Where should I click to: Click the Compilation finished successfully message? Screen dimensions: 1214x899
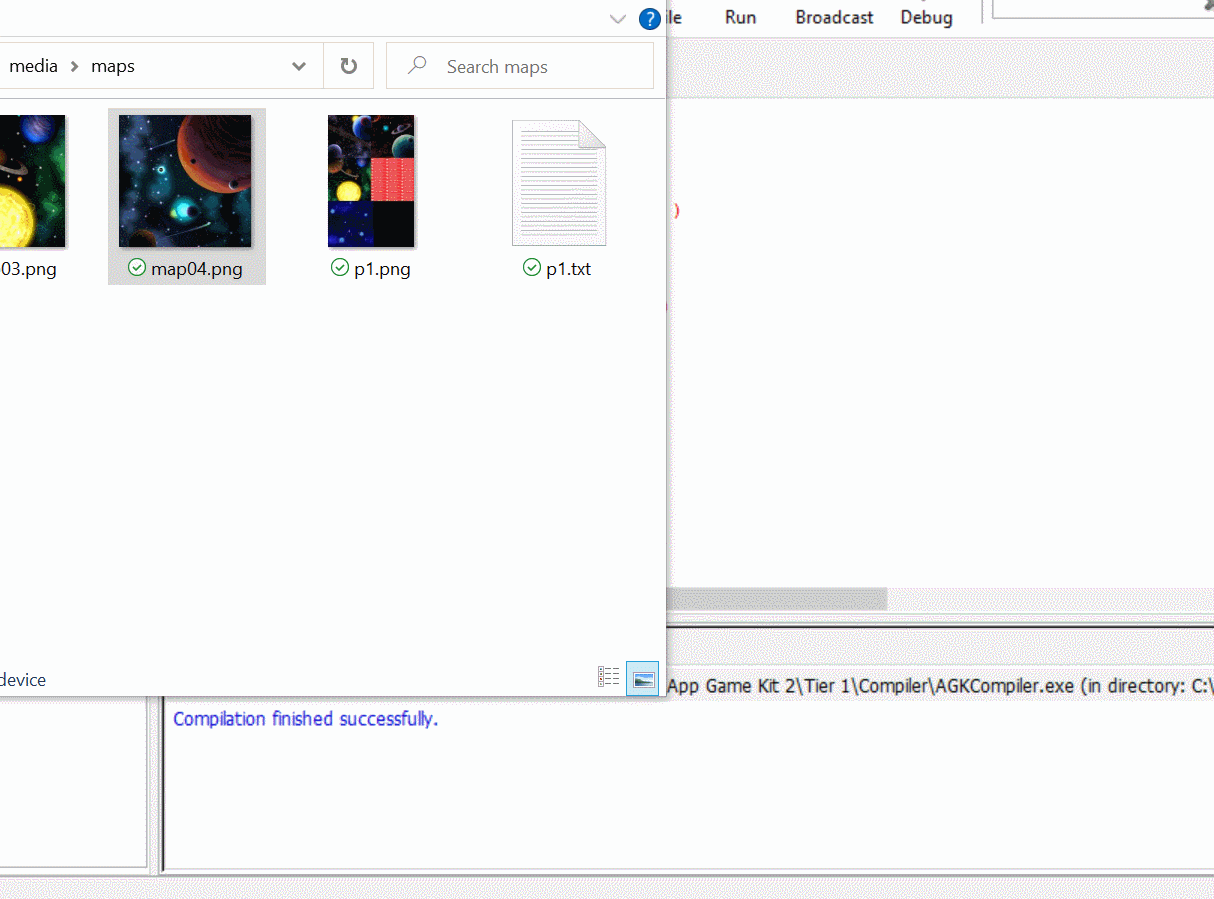pos(305,719)
